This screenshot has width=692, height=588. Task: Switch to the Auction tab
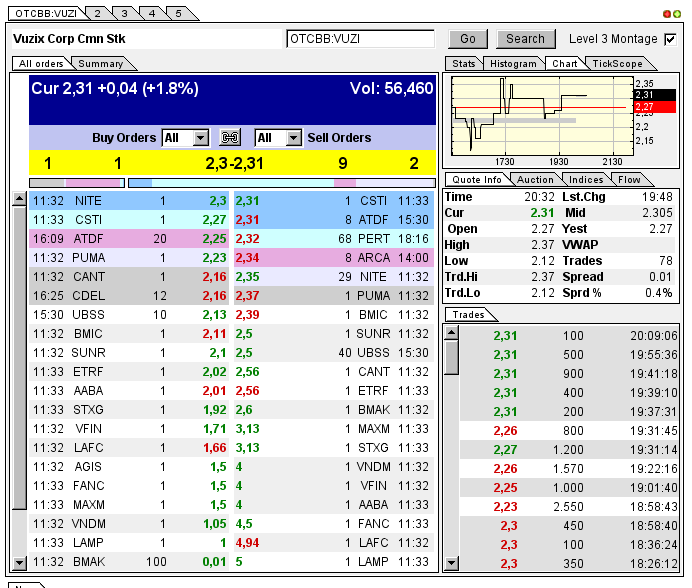tap(534, 179)
